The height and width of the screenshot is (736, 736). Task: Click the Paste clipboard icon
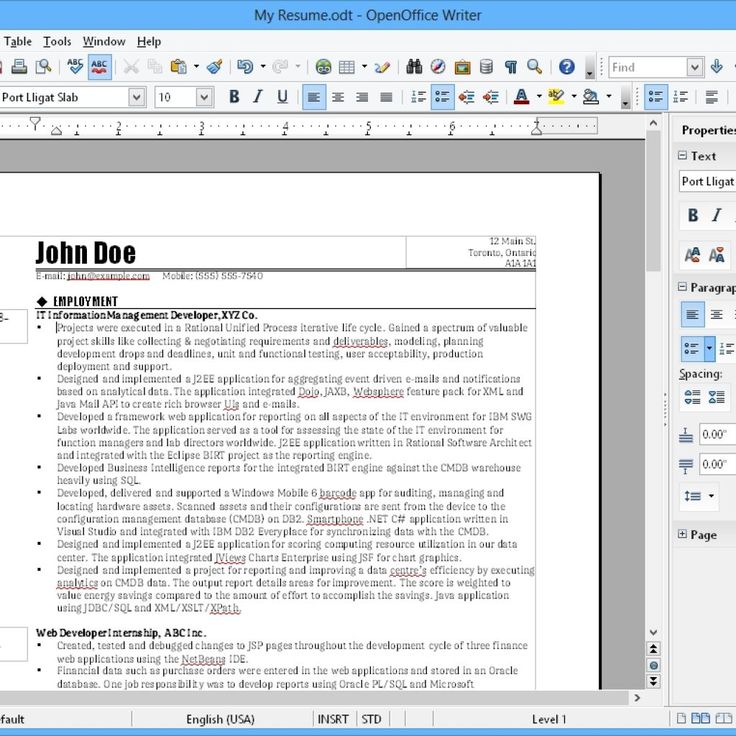[178, 67]
